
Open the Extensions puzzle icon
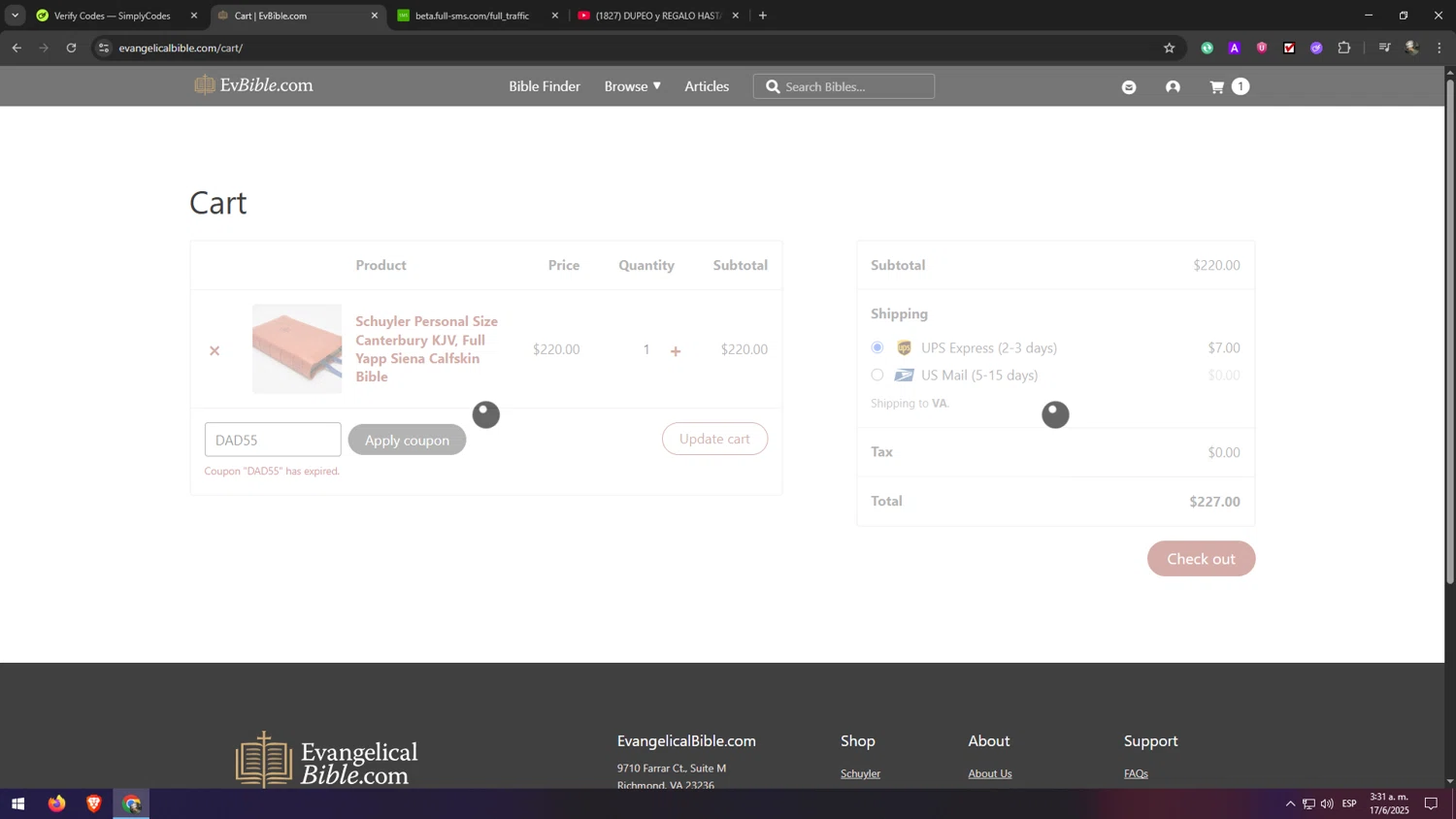(1344, 48)
